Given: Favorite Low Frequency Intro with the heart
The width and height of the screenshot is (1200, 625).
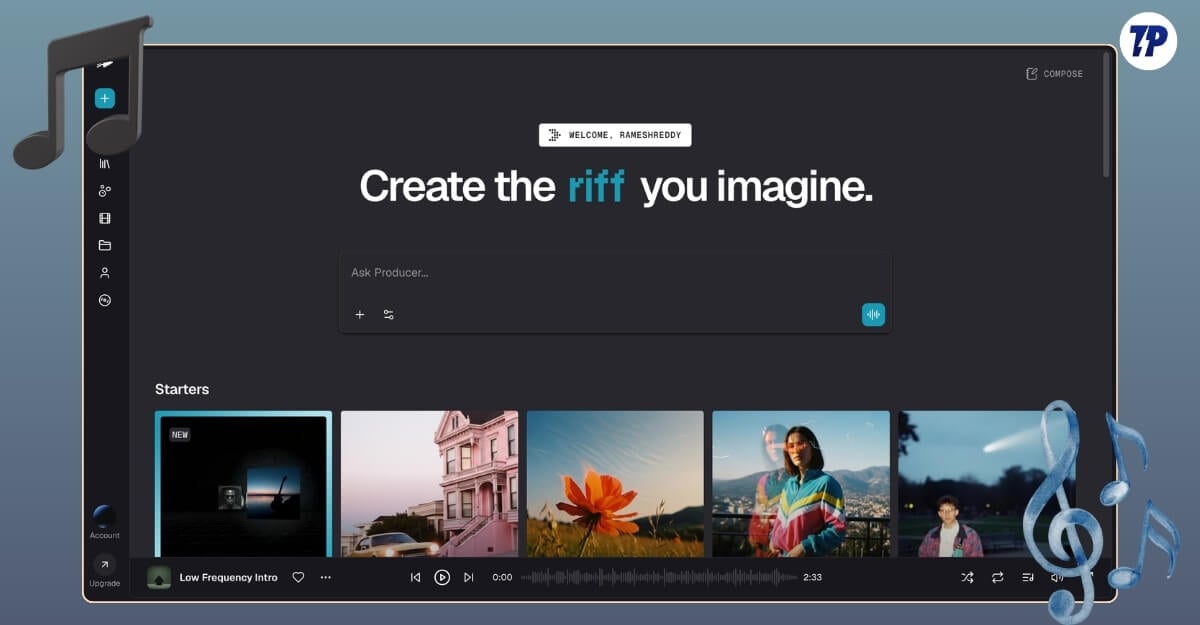Looking at the screenshot, I should [x=297, y=577].
